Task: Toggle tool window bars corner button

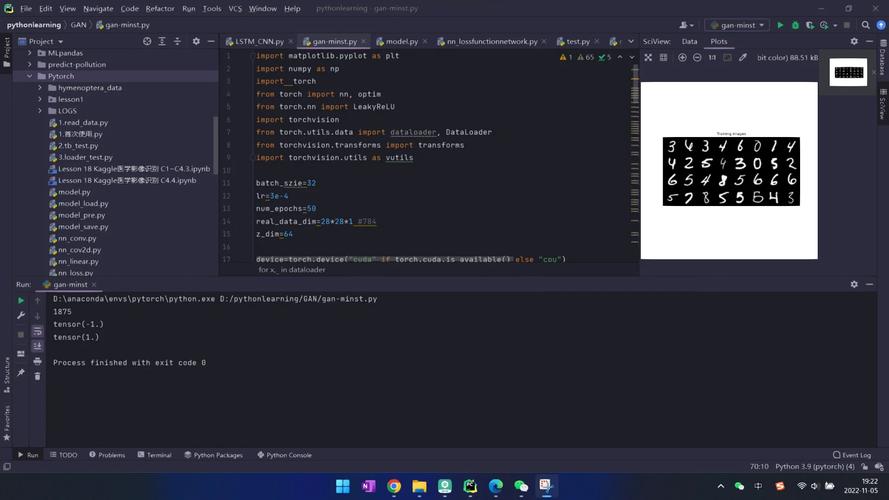Action: (x=7, y=467)
